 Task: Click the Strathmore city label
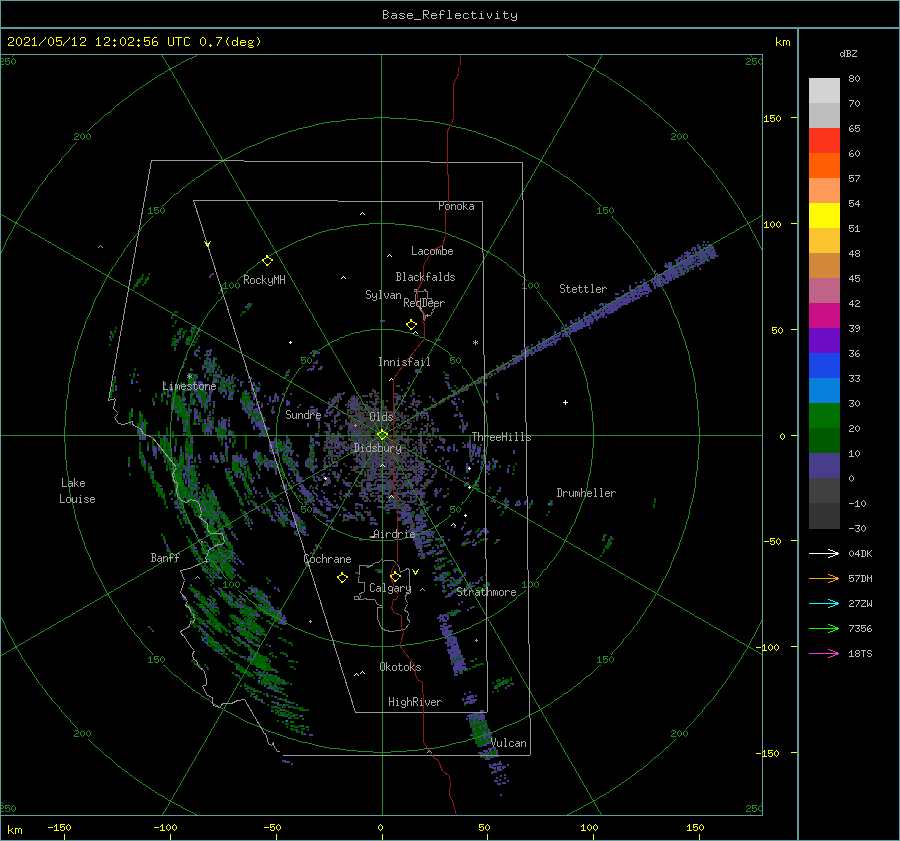click(x=486, y=592)
